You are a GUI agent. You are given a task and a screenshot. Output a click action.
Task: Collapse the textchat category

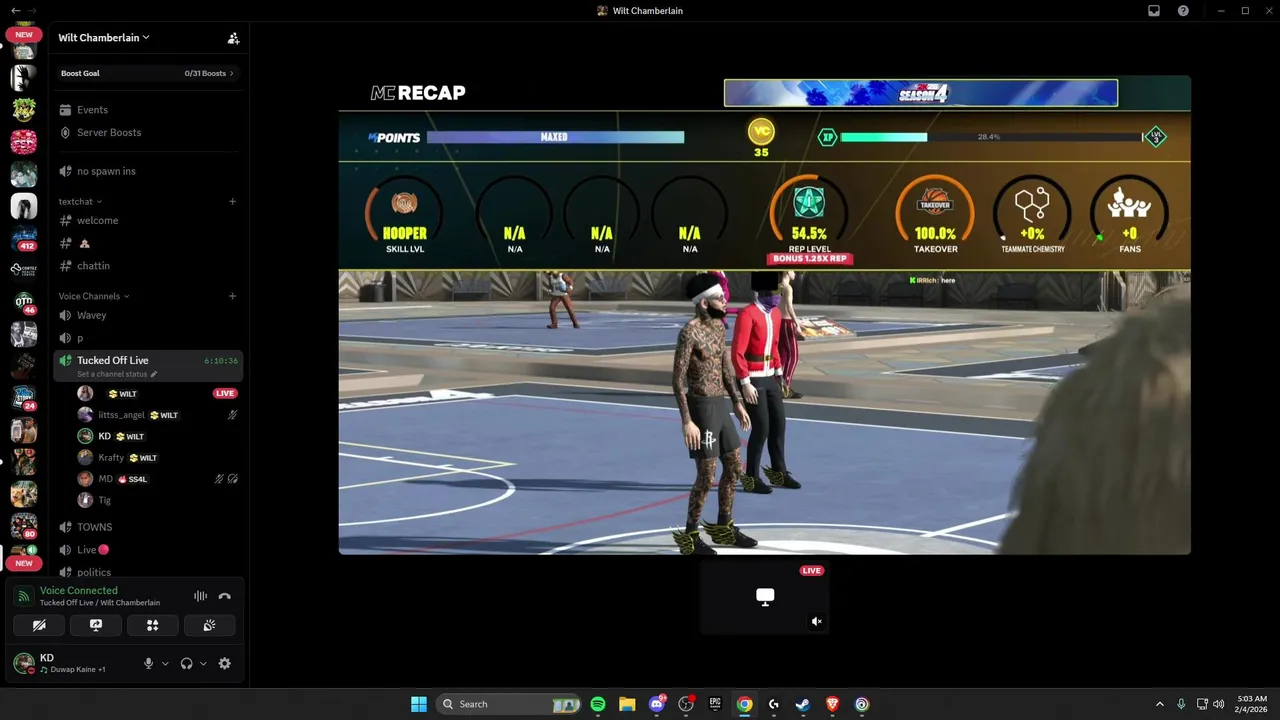coord(80,202)
